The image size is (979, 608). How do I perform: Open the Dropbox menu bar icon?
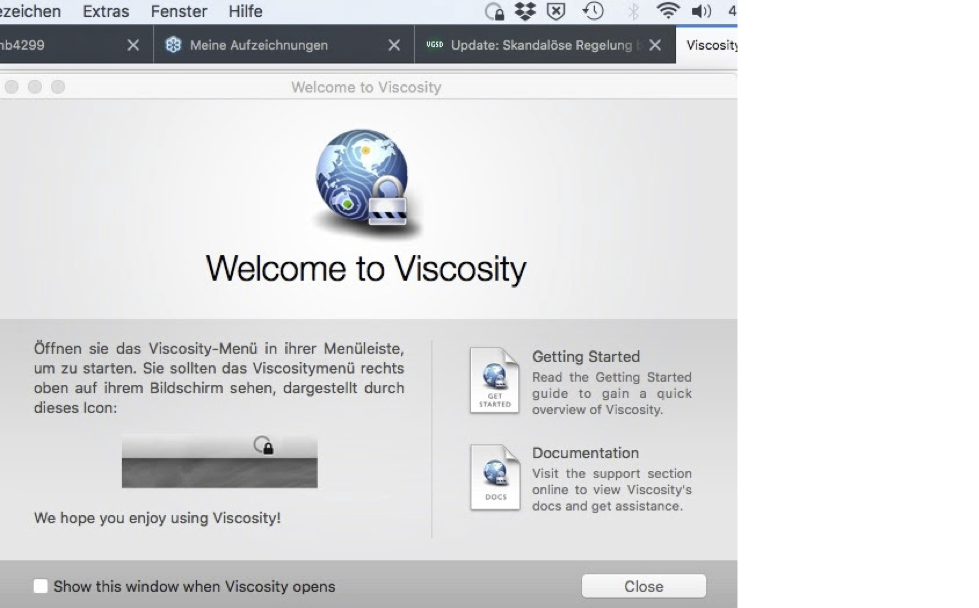coord(525,11)
